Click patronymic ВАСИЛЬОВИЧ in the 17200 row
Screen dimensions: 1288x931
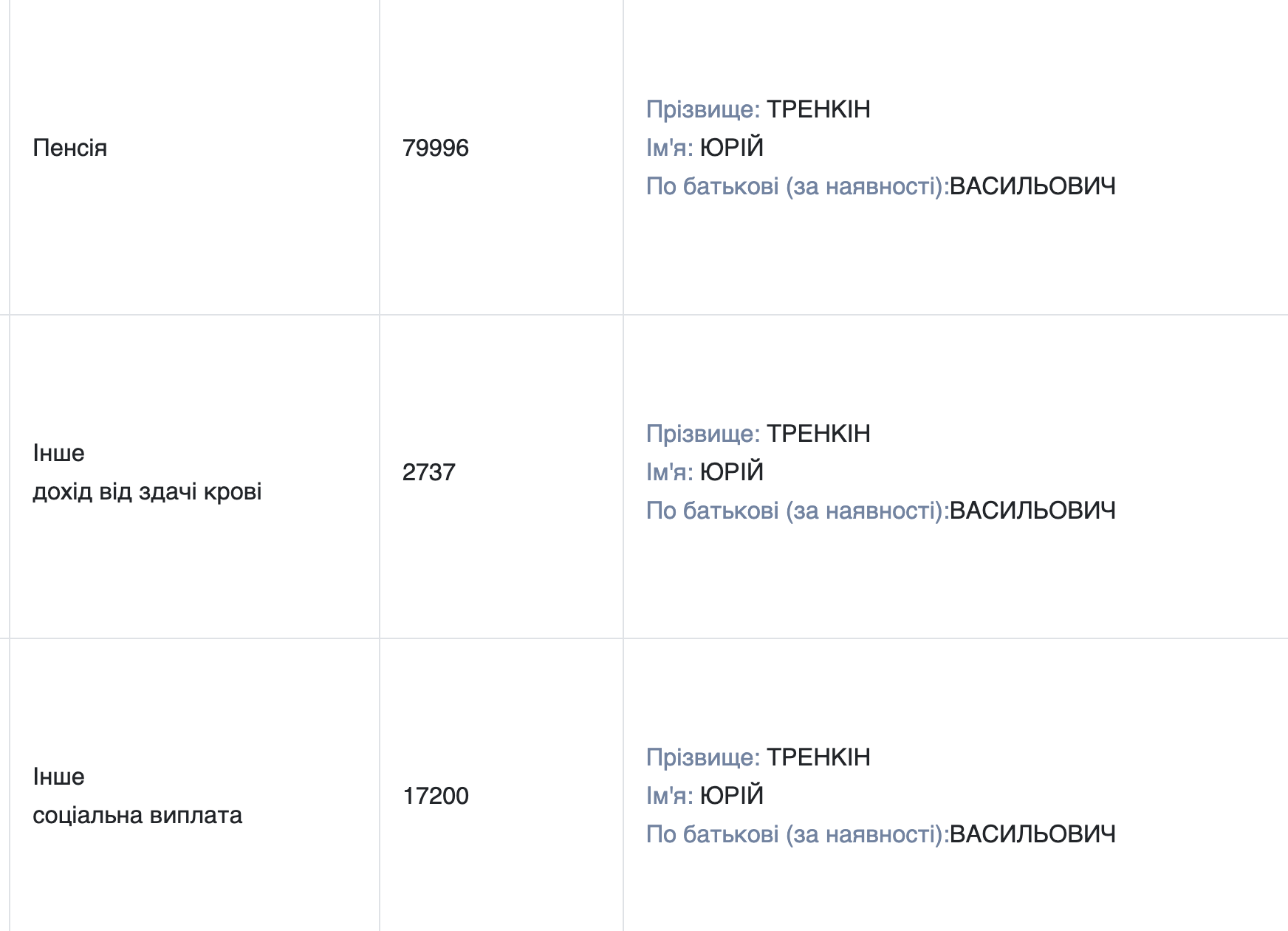(x=1032, y=834)
